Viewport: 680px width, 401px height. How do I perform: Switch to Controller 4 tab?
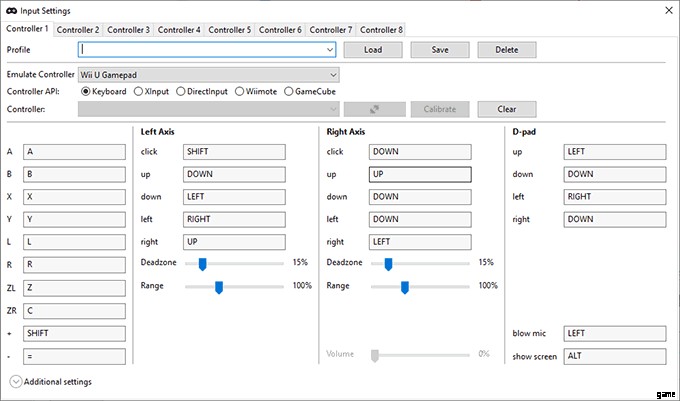(x=179, y=30)
